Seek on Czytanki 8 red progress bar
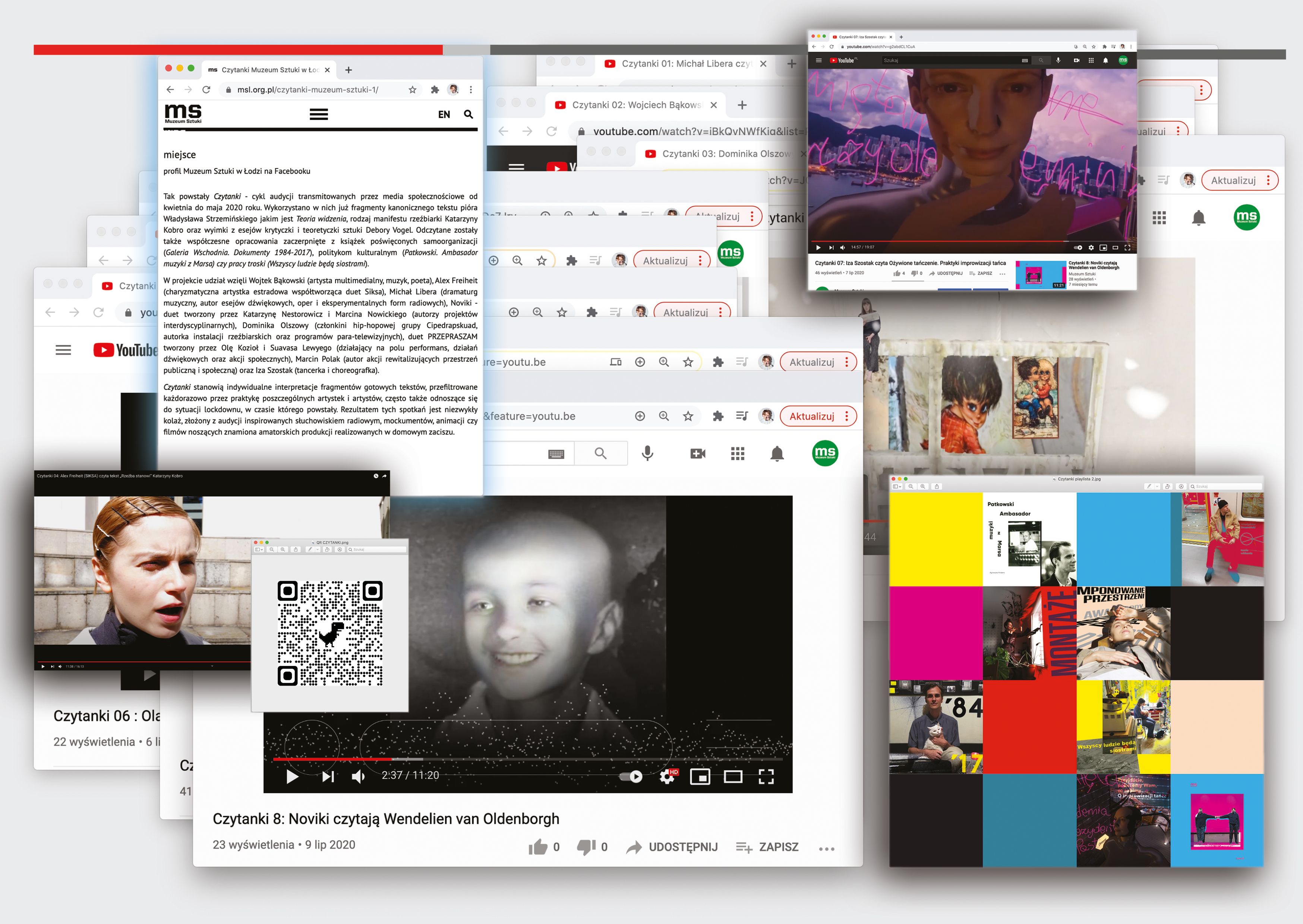1303x924 pixels. (528, 759)
